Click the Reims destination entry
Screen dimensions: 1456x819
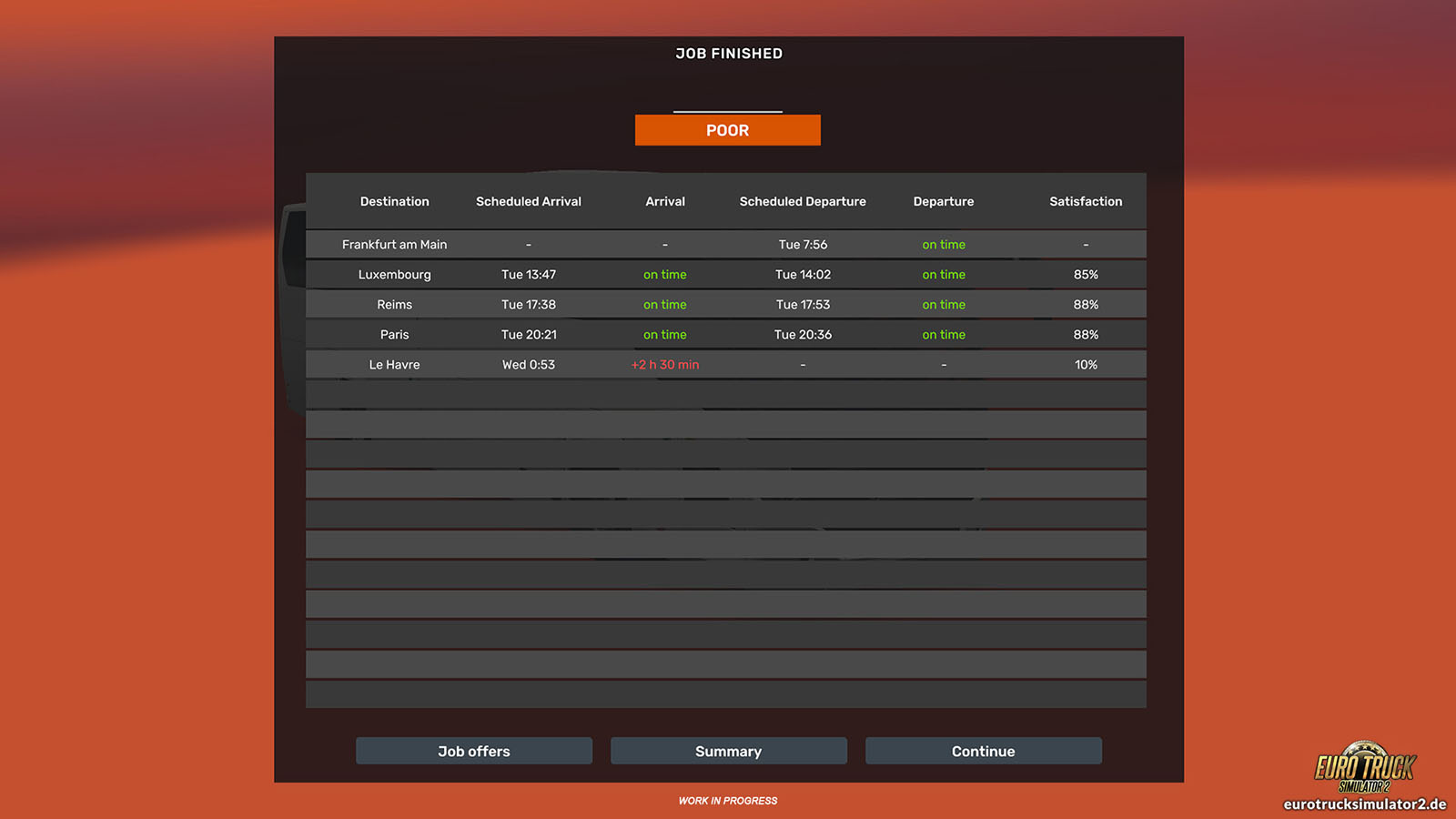coord(394,304)
